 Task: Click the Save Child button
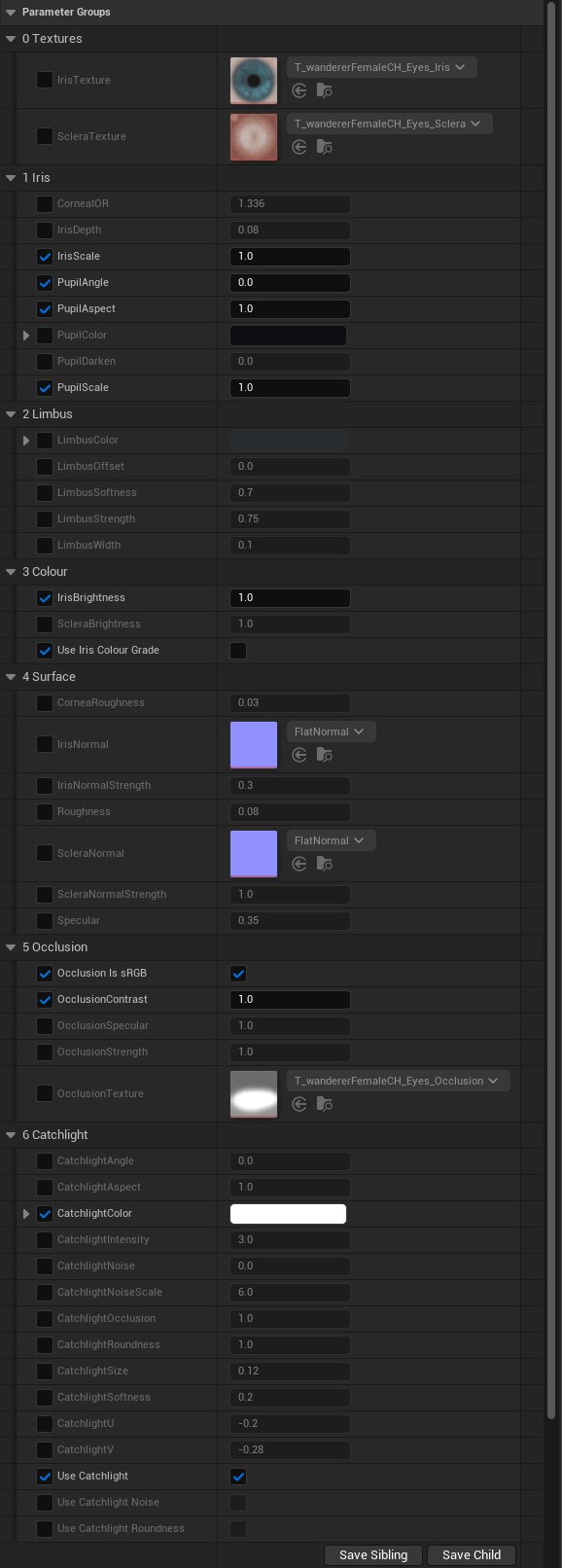point(472,1554)
